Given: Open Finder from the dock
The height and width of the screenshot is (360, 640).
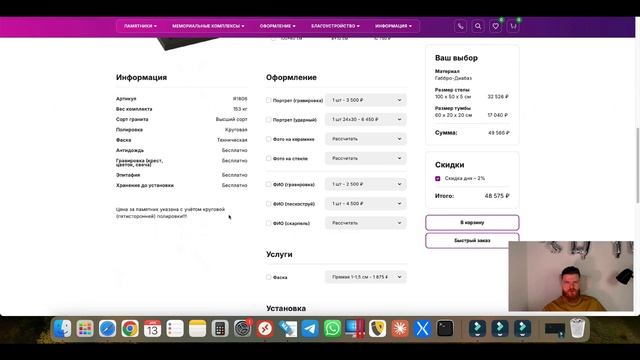Looking at the screenshot, I should [62, 329].
